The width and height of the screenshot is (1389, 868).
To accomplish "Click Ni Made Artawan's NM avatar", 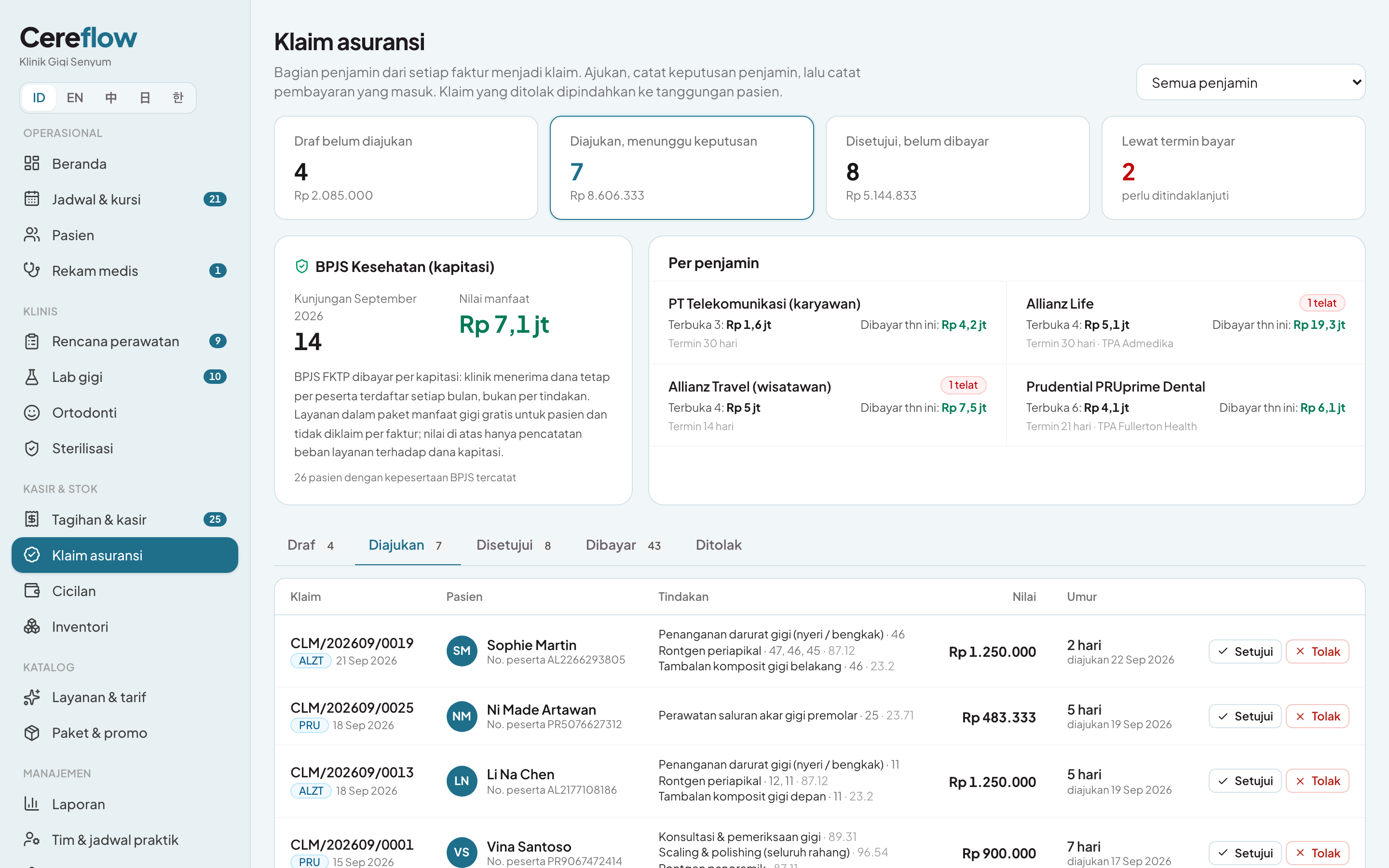I will [x=462, y=717].
